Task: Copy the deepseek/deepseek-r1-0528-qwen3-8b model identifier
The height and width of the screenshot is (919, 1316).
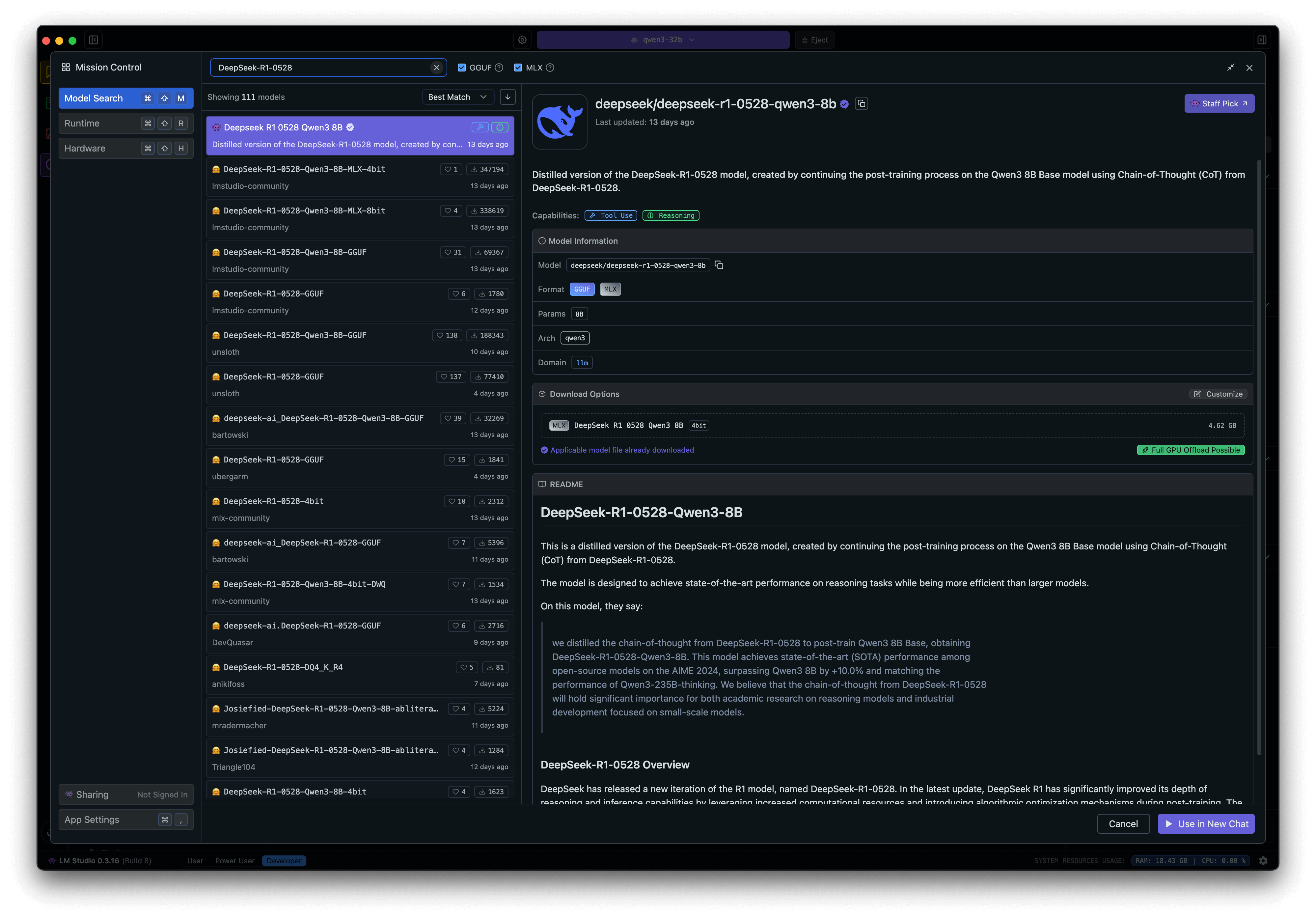Action: coord(719,265)
